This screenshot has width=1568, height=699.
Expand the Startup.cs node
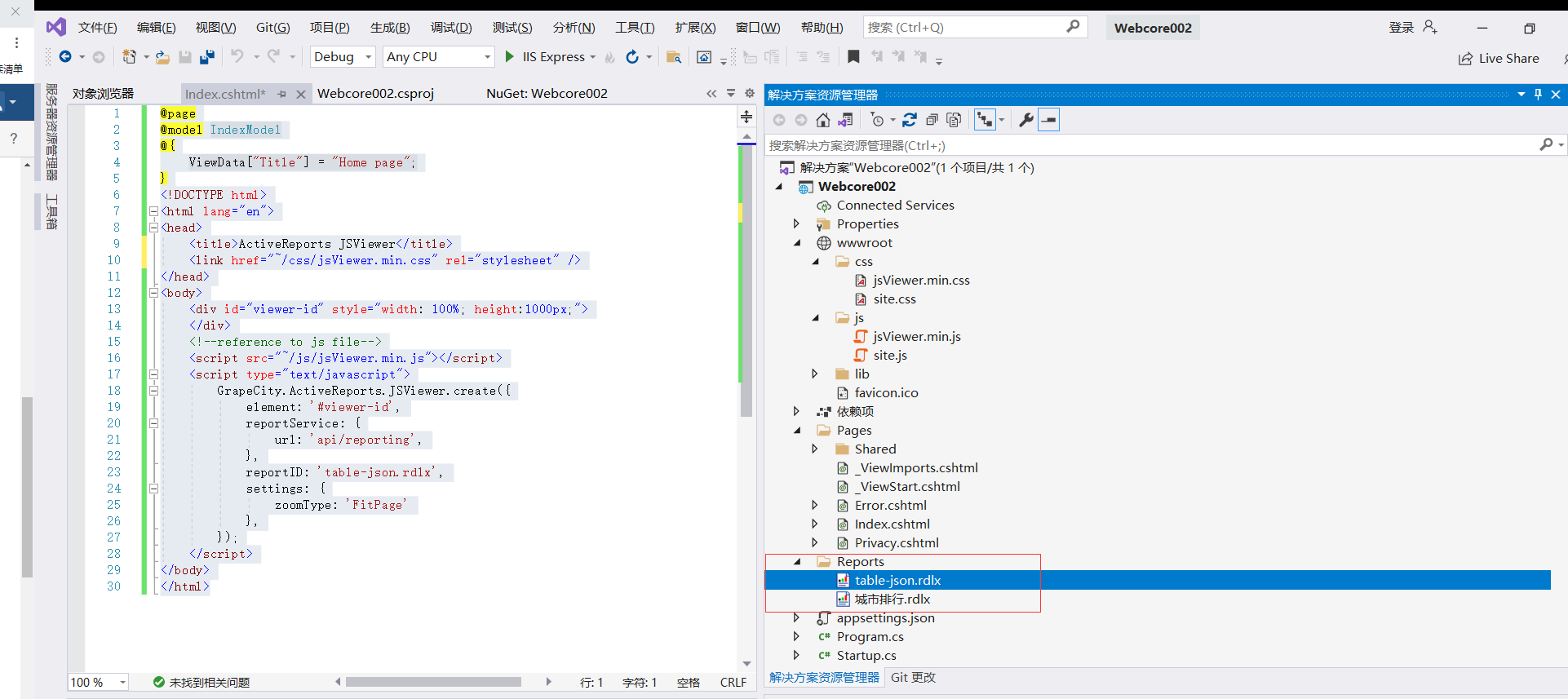(797, 655)
